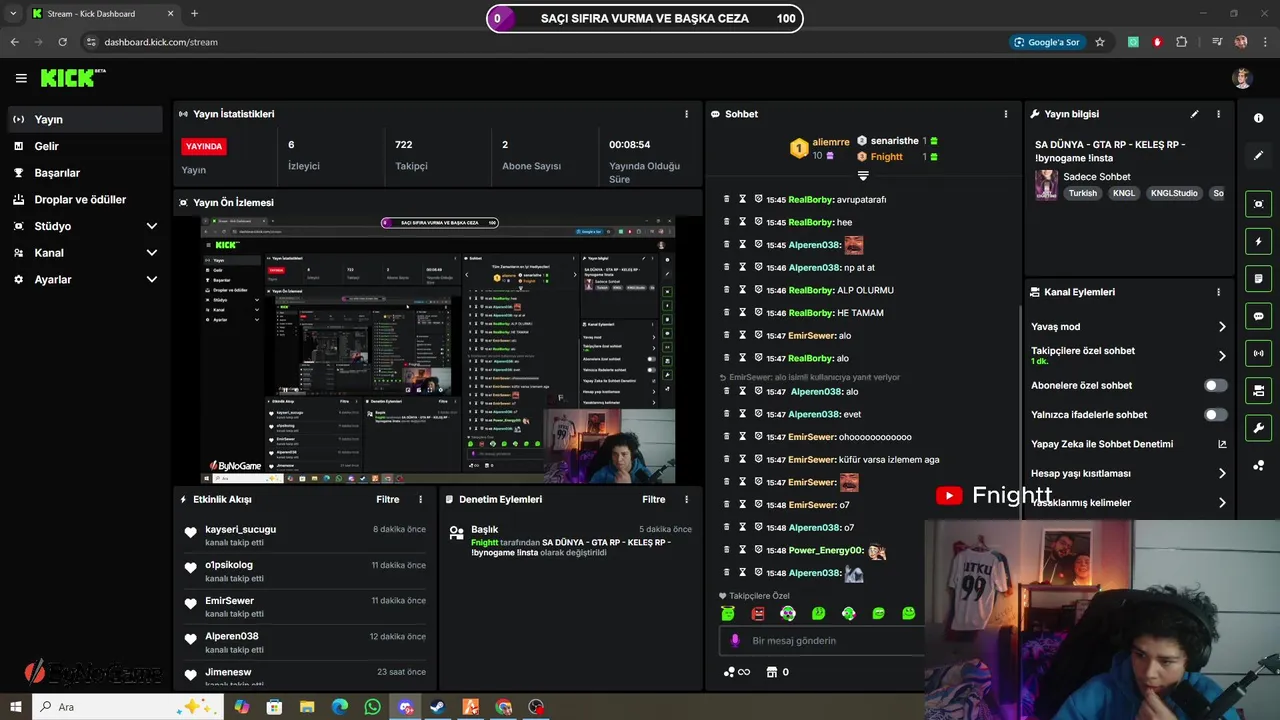Open Etkinlik Akışı three-dot menu
The height and width of the screenshot is (720, 1280).
(x=420, y=499)
